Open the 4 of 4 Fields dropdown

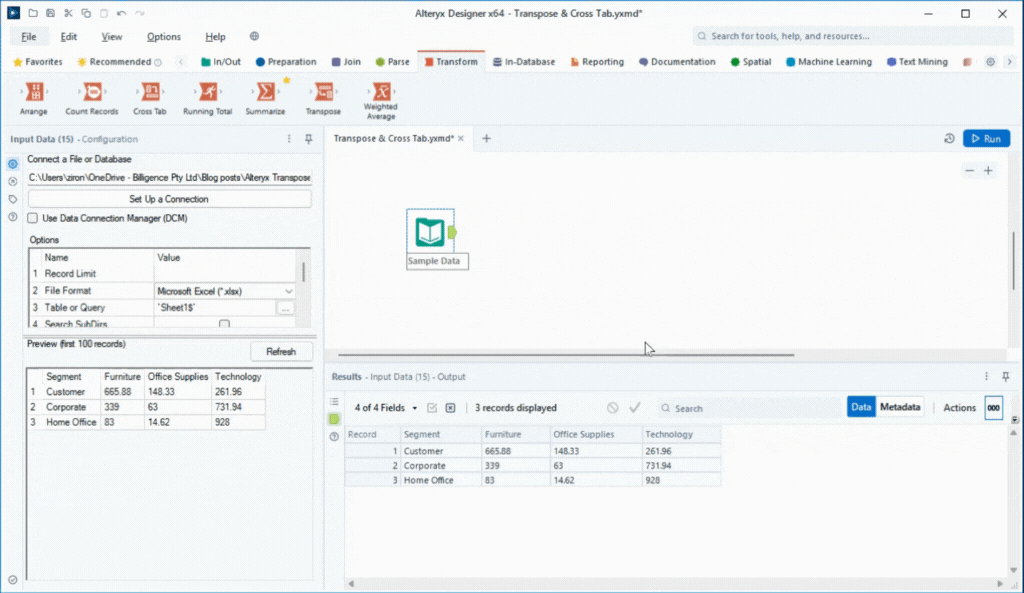(x=385, y=408)
